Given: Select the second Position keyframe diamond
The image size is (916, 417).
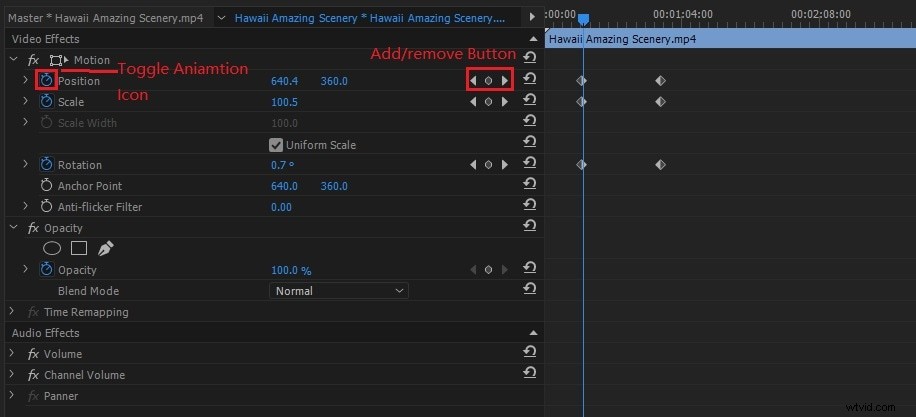Looking at the screenshot, I should (x=660, y=81).
